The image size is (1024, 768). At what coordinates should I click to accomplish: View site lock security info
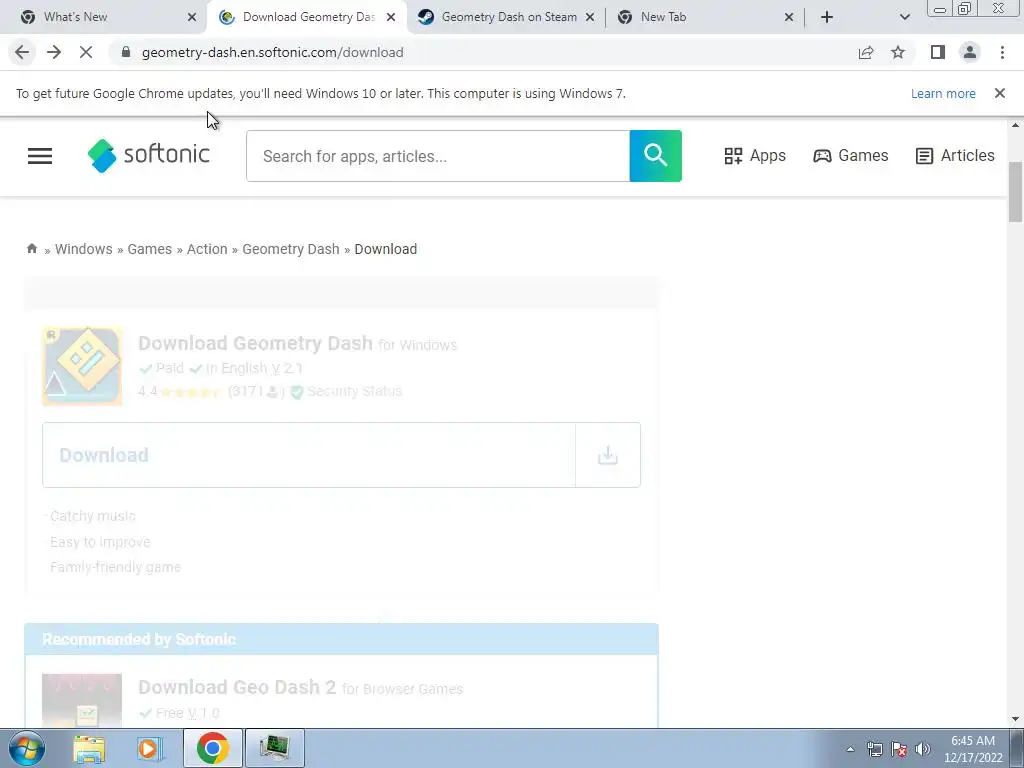coord(126,52)
